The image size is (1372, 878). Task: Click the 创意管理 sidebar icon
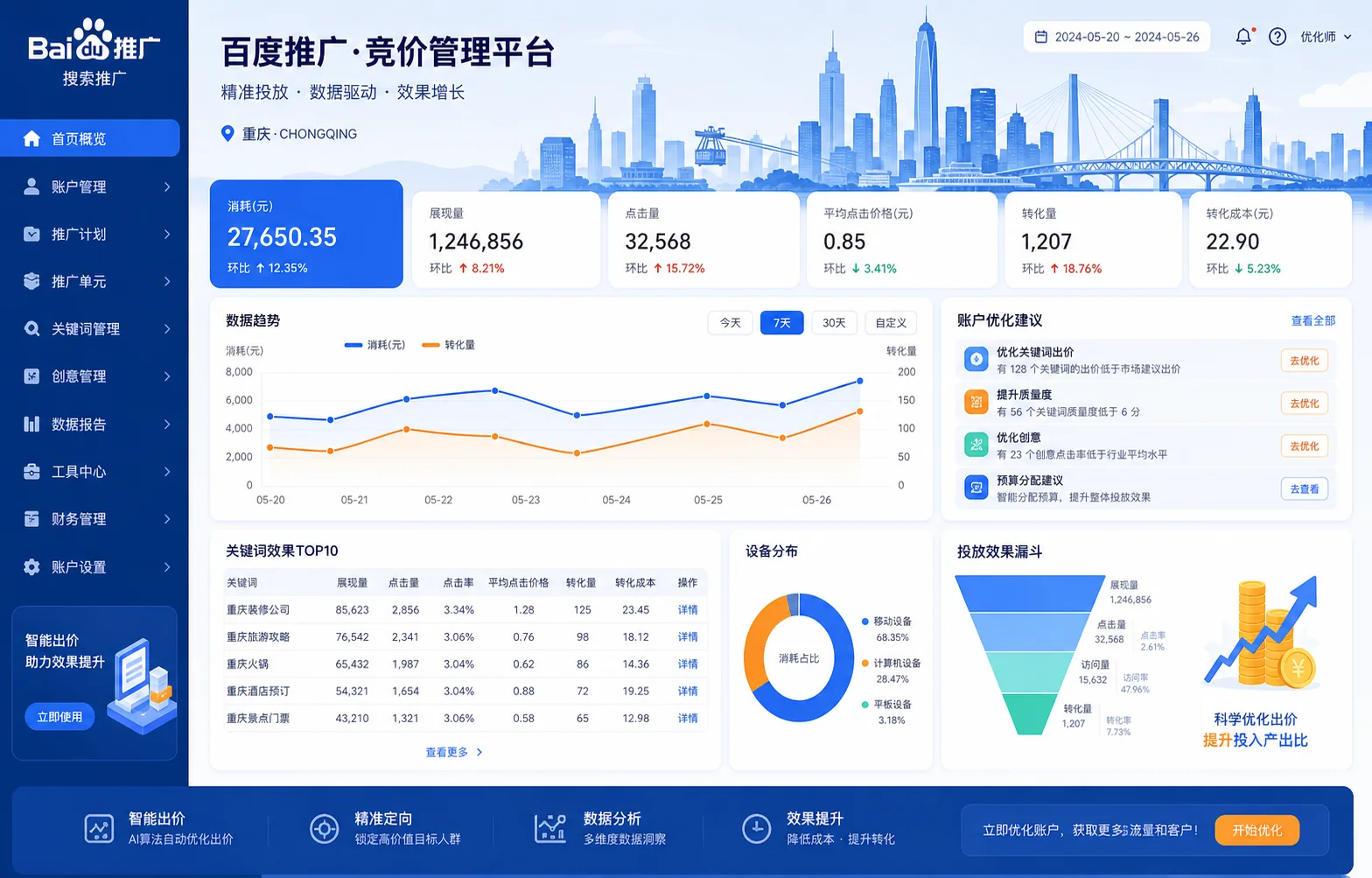pos(31,376)
